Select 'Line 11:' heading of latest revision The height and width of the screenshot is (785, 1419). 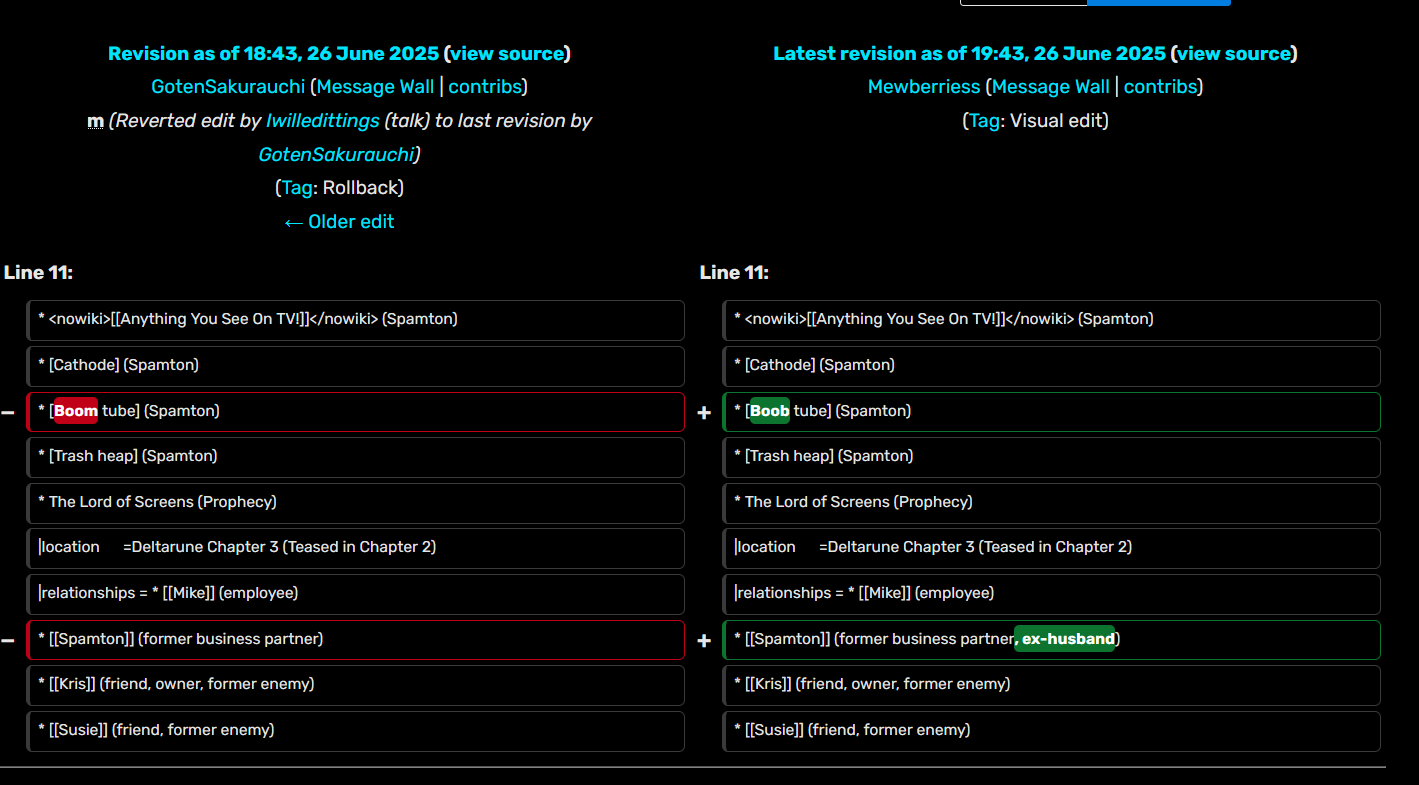(734, 273)
